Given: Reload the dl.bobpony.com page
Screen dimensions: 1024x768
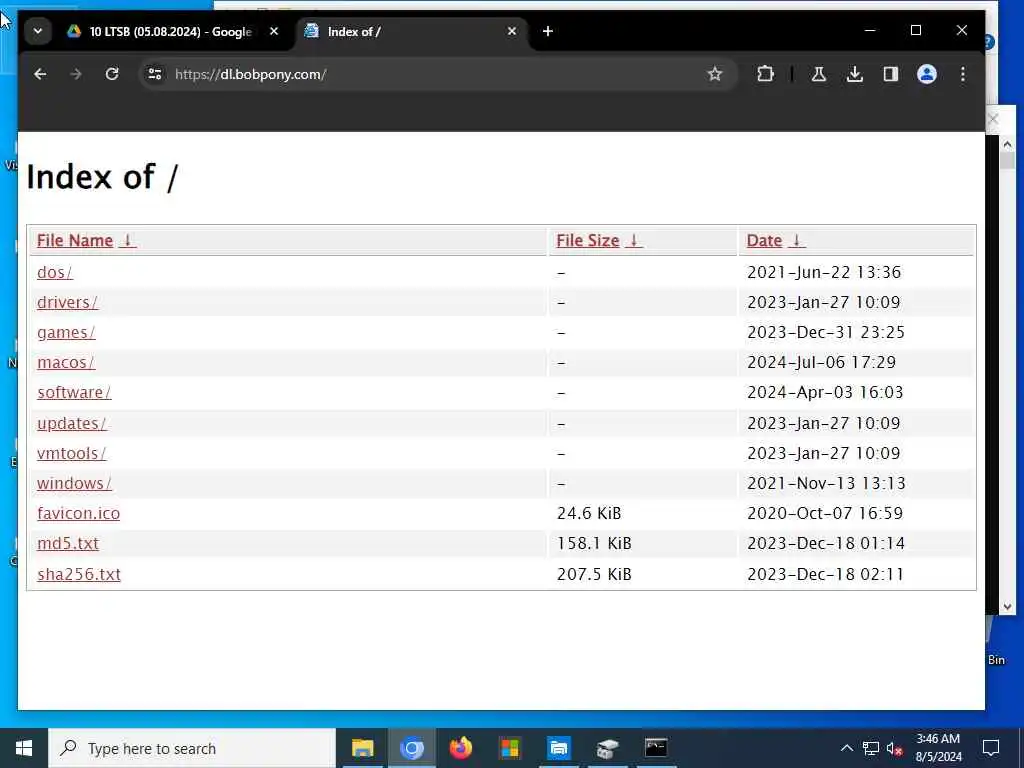Looking at the screenshot, I should pos(112,74).
